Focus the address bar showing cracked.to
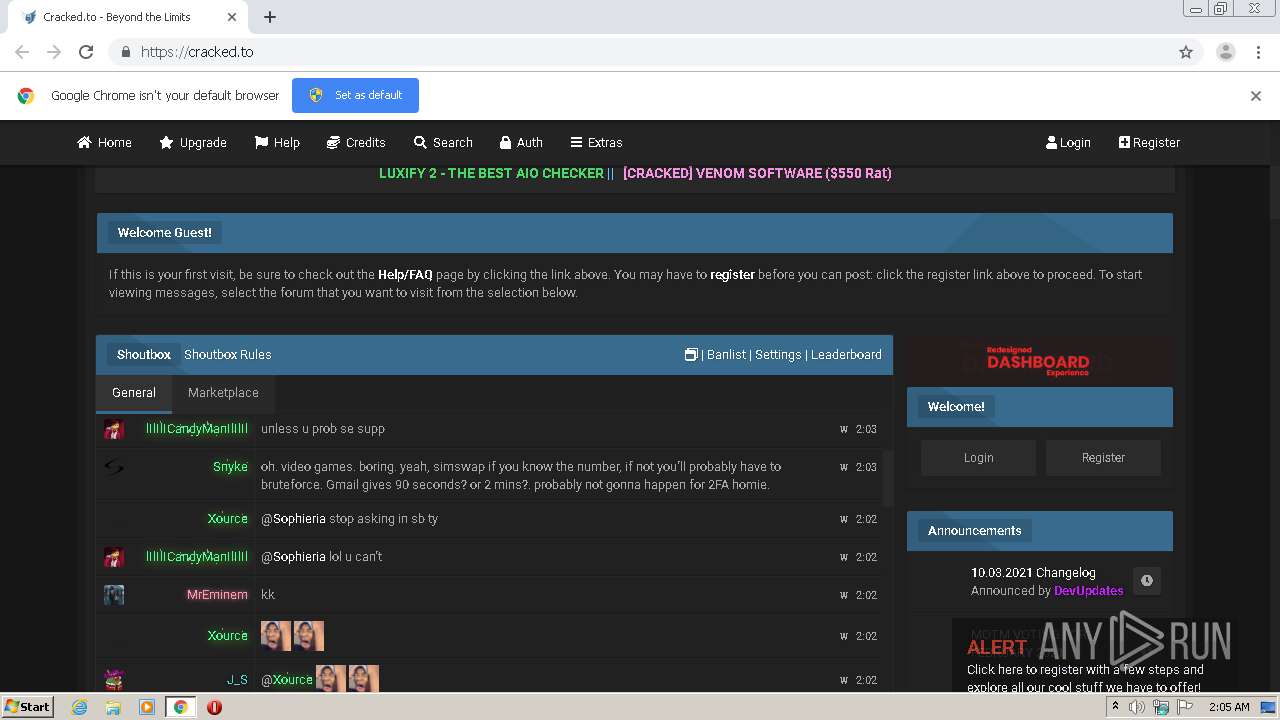 point(640,52)
